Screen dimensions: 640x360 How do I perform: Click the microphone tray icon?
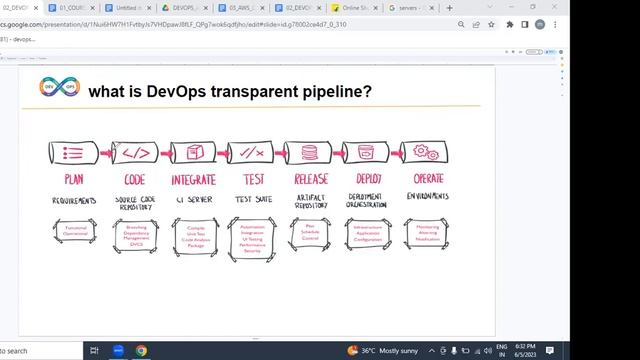pos(454,351)
